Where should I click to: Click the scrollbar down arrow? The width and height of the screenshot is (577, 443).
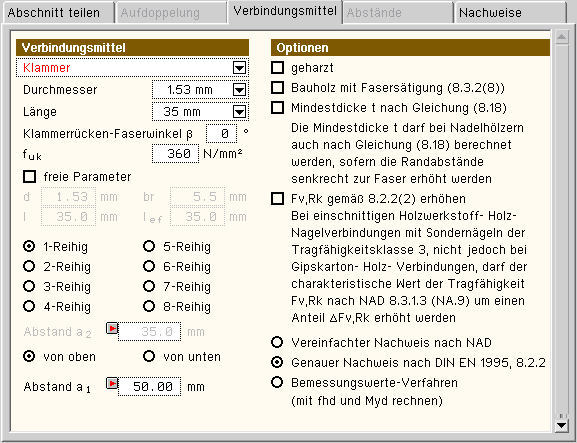pos(562,426)
